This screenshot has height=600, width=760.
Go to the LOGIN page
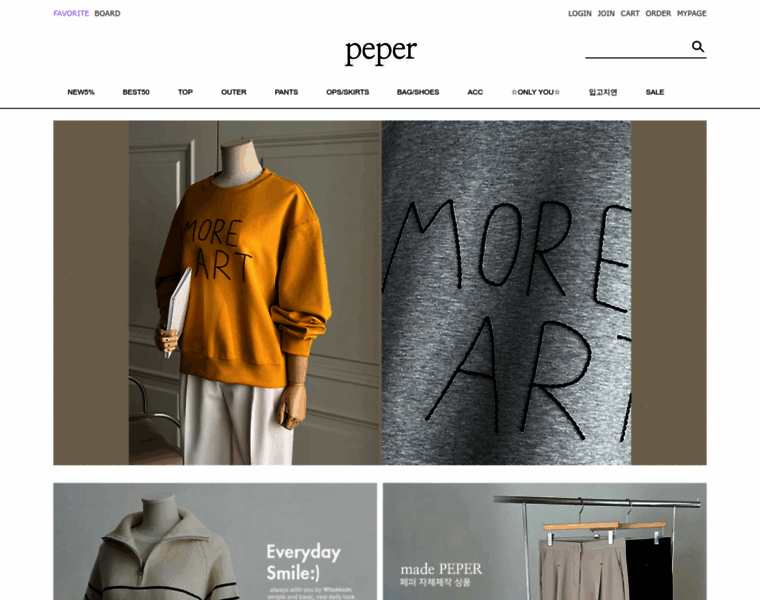(580, 14)
